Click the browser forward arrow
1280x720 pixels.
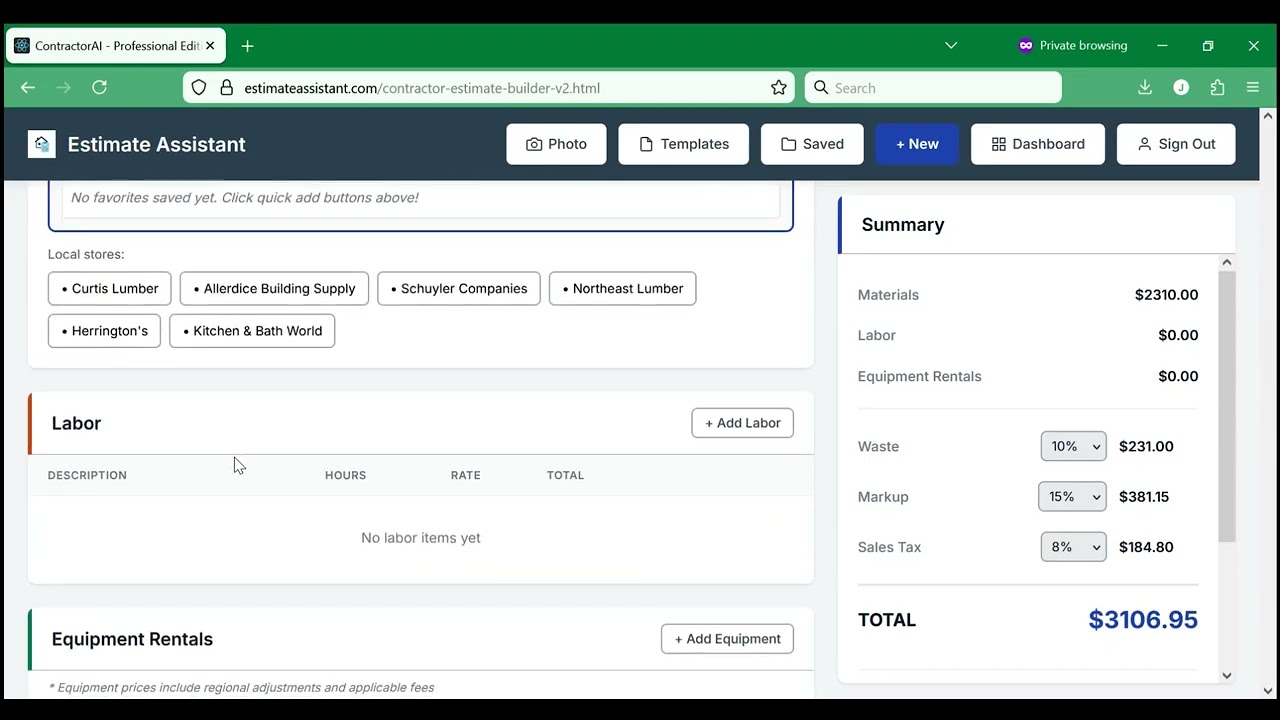click(x=64, y=88)
